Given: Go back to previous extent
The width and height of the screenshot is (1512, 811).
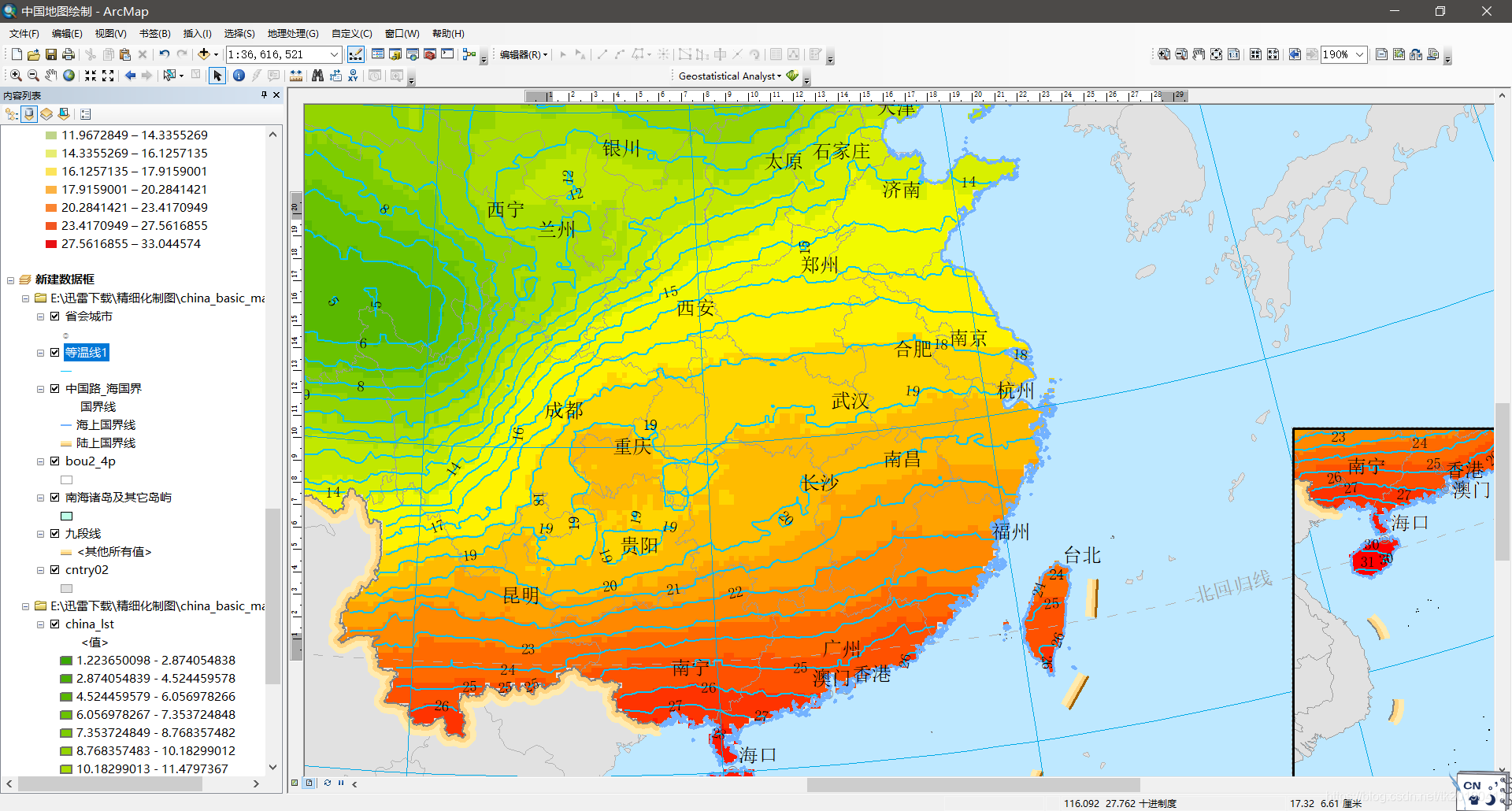Looking at the screenshot, I should [130, 76].
